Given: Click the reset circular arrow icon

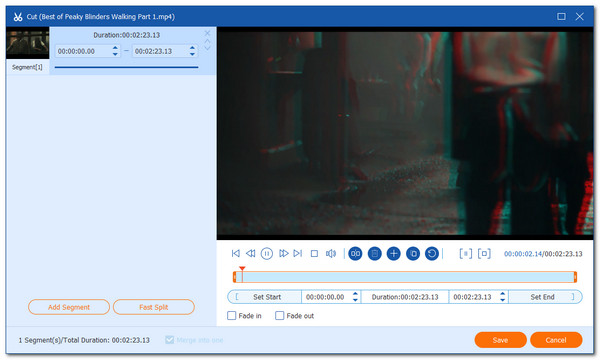Looking at the screenshot, I should [x=432, y=254].
